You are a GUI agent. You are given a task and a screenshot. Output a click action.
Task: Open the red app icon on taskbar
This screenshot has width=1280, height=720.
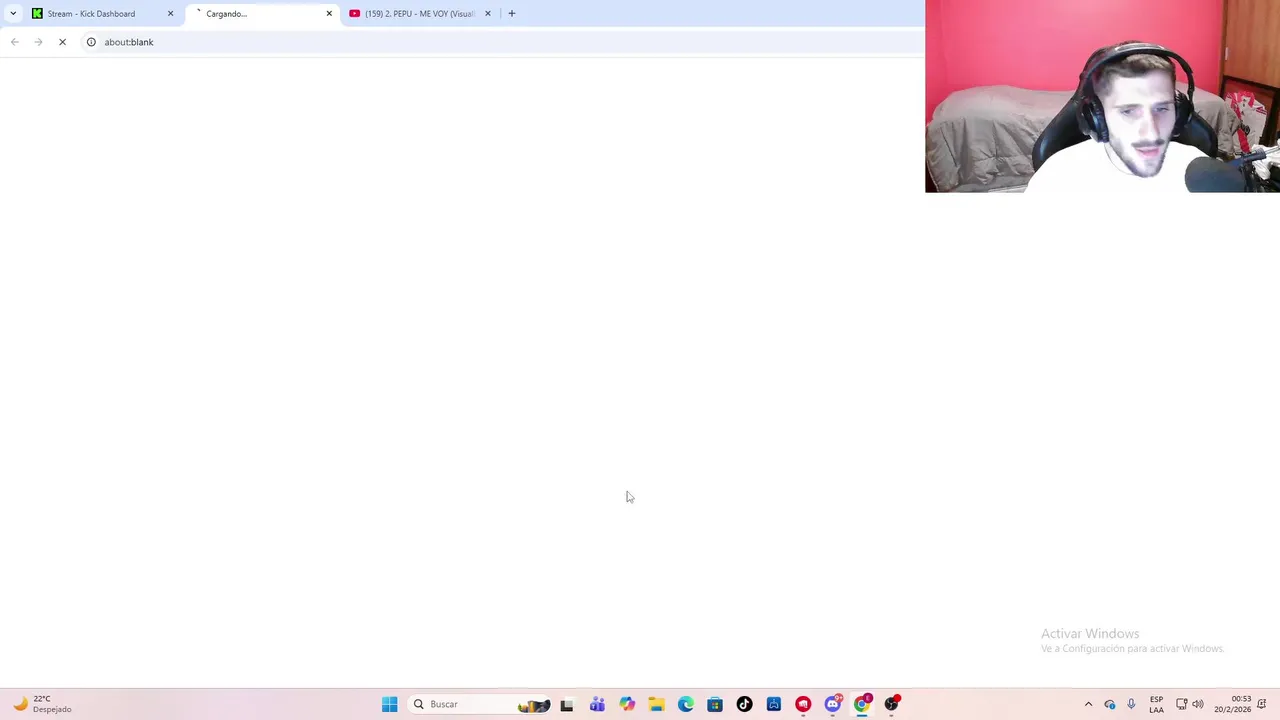[803, 704]
